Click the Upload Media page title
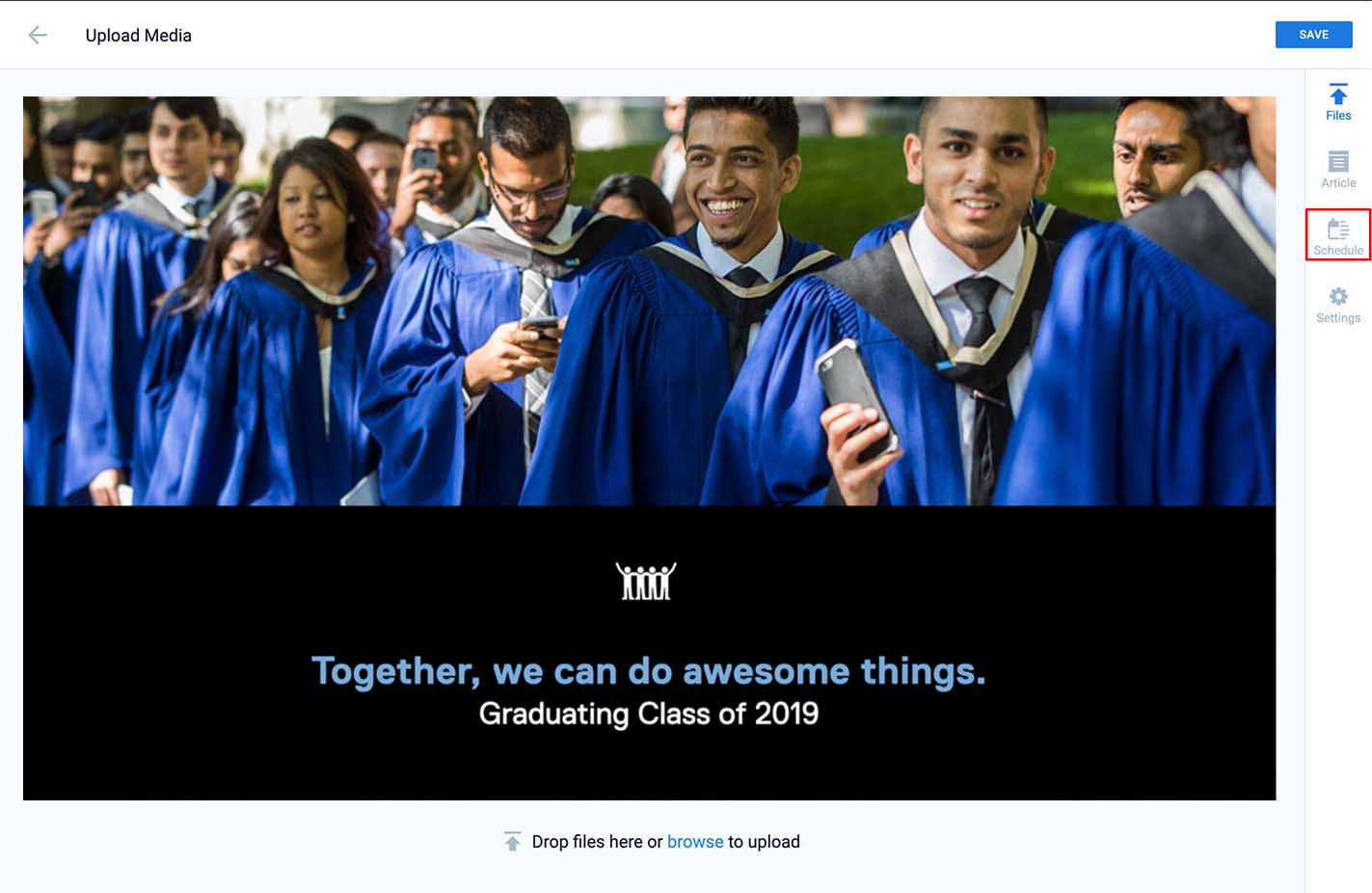The width and height of the screenshot is (1372, 893). click(139, 36)
